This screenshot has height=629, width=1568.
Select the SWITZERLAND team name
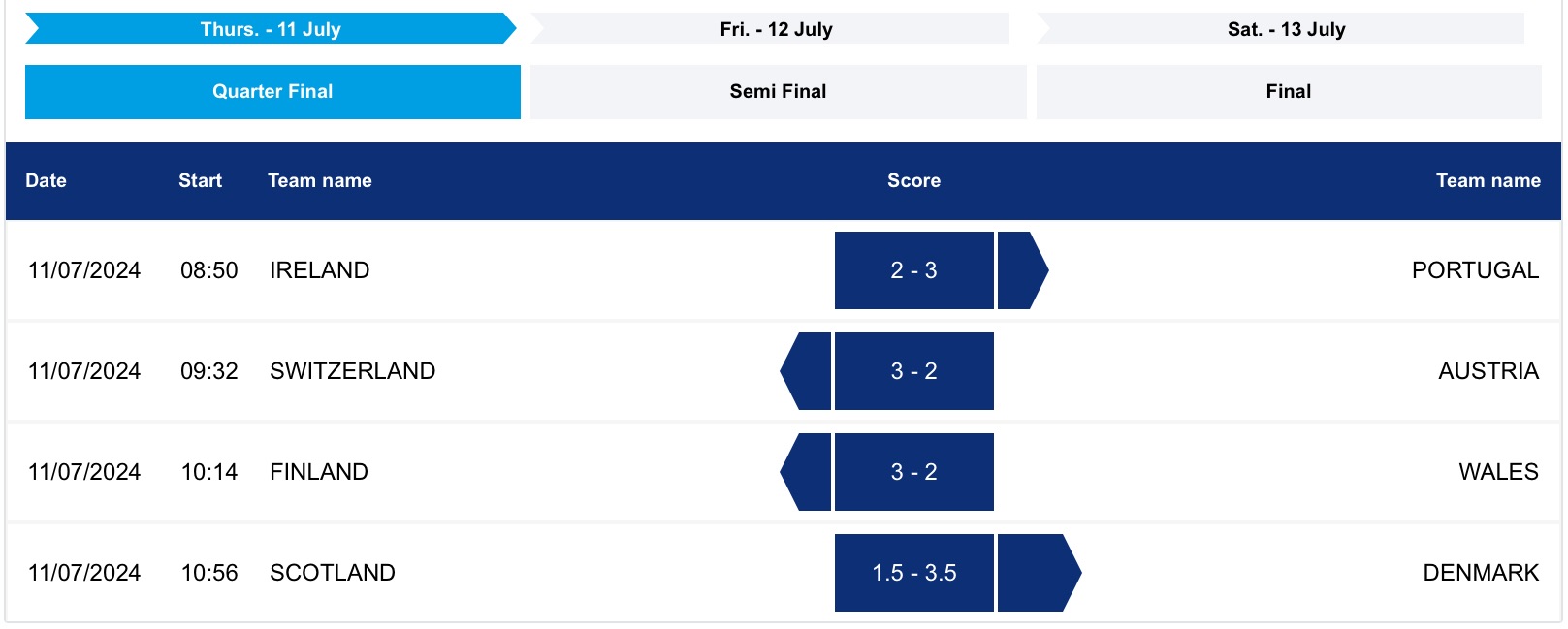click(352, 371)
